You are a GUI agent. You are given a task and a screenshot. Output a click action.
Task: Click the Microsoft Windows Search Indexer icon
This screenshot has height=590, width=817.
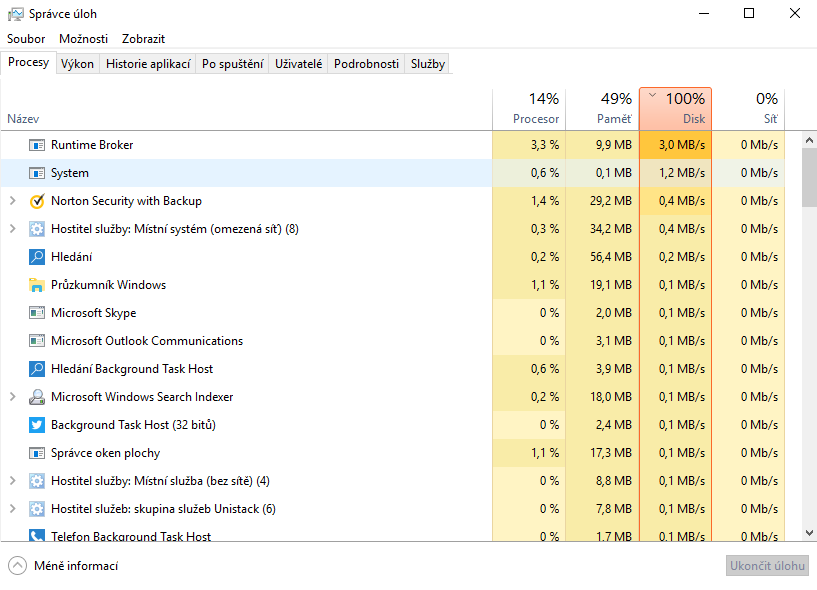(x=37, y=397)
